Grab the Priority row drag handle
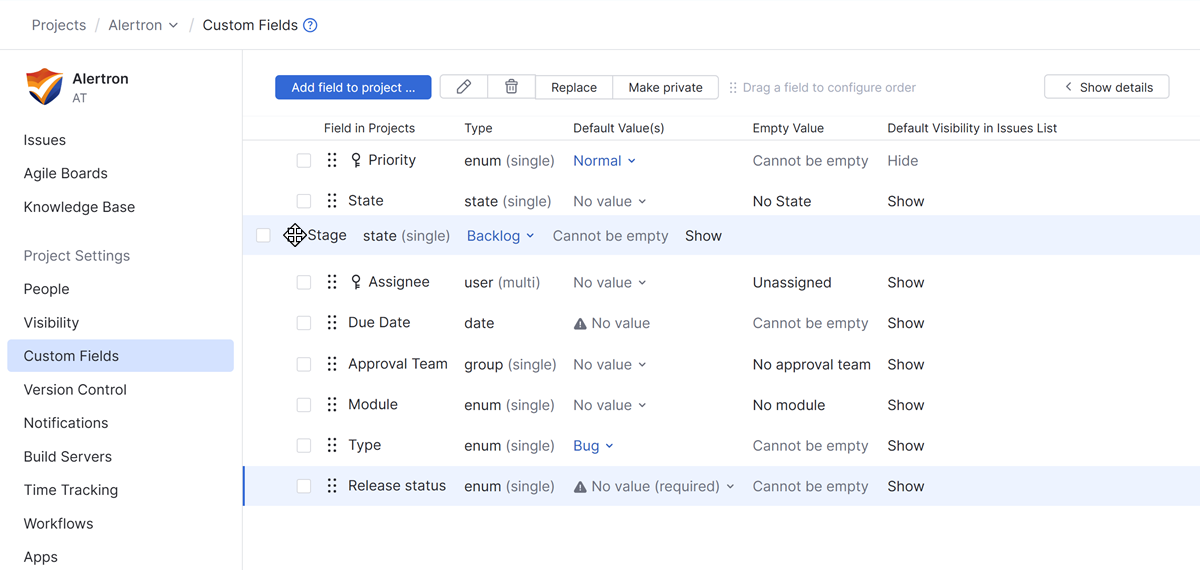This screenshot has width=1200, height=570. tap(332, 160)
